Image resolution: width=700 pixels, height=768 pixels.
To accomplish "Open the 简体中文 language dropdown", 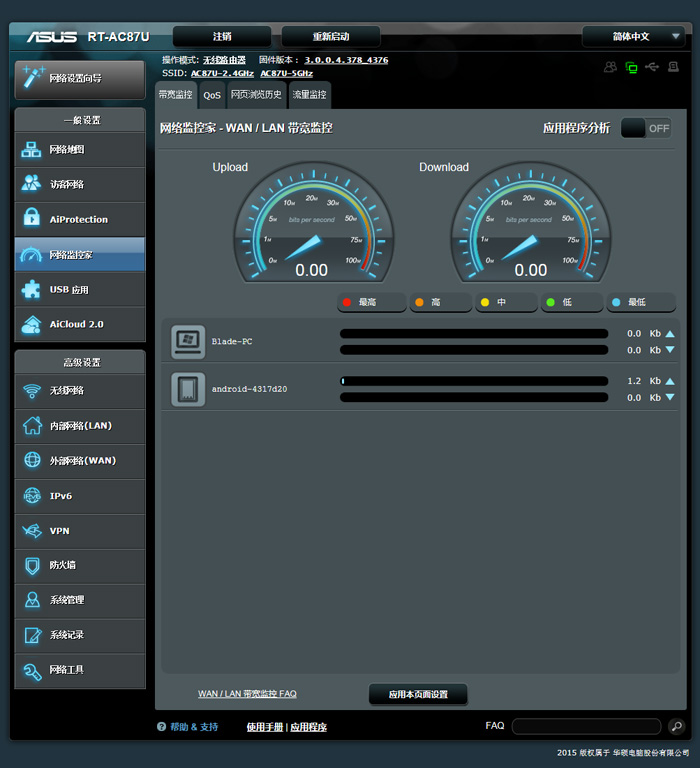I will point(633,36).
